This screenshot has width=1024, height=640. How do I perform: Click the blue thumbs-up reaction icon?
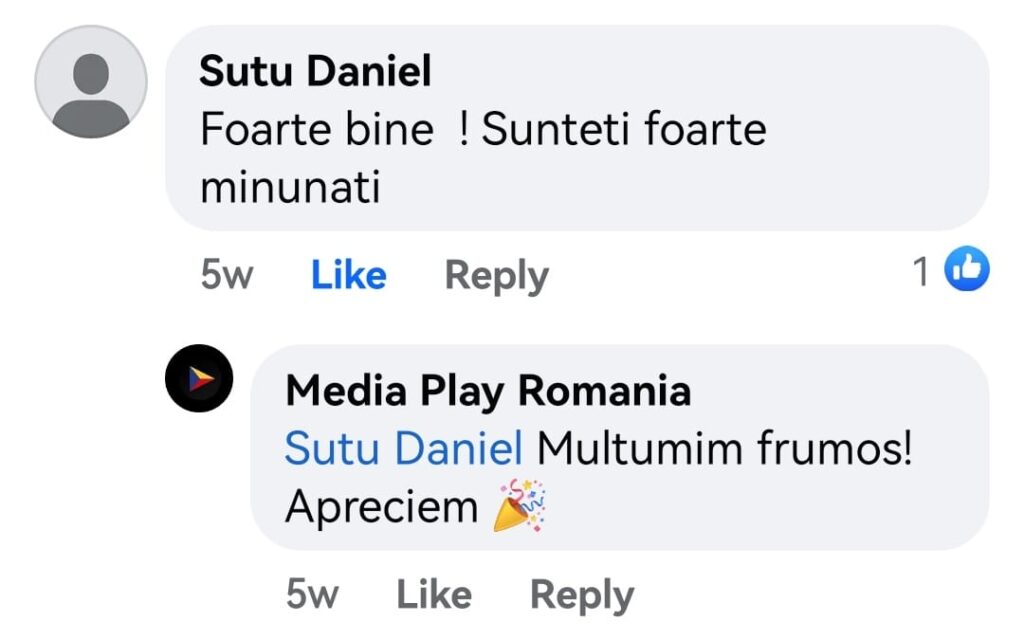point(967,270)
